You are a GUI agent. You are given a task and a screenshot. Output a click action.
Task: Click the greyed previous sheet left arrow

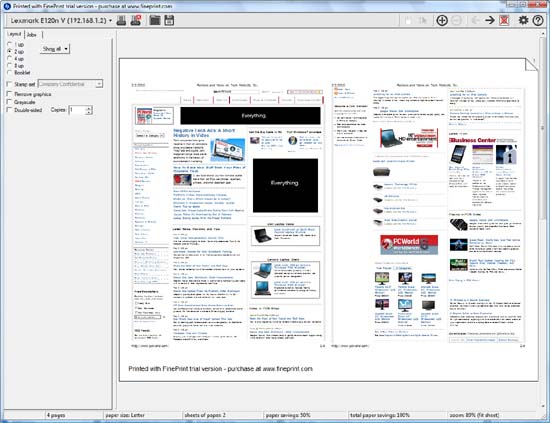[475, 20]
